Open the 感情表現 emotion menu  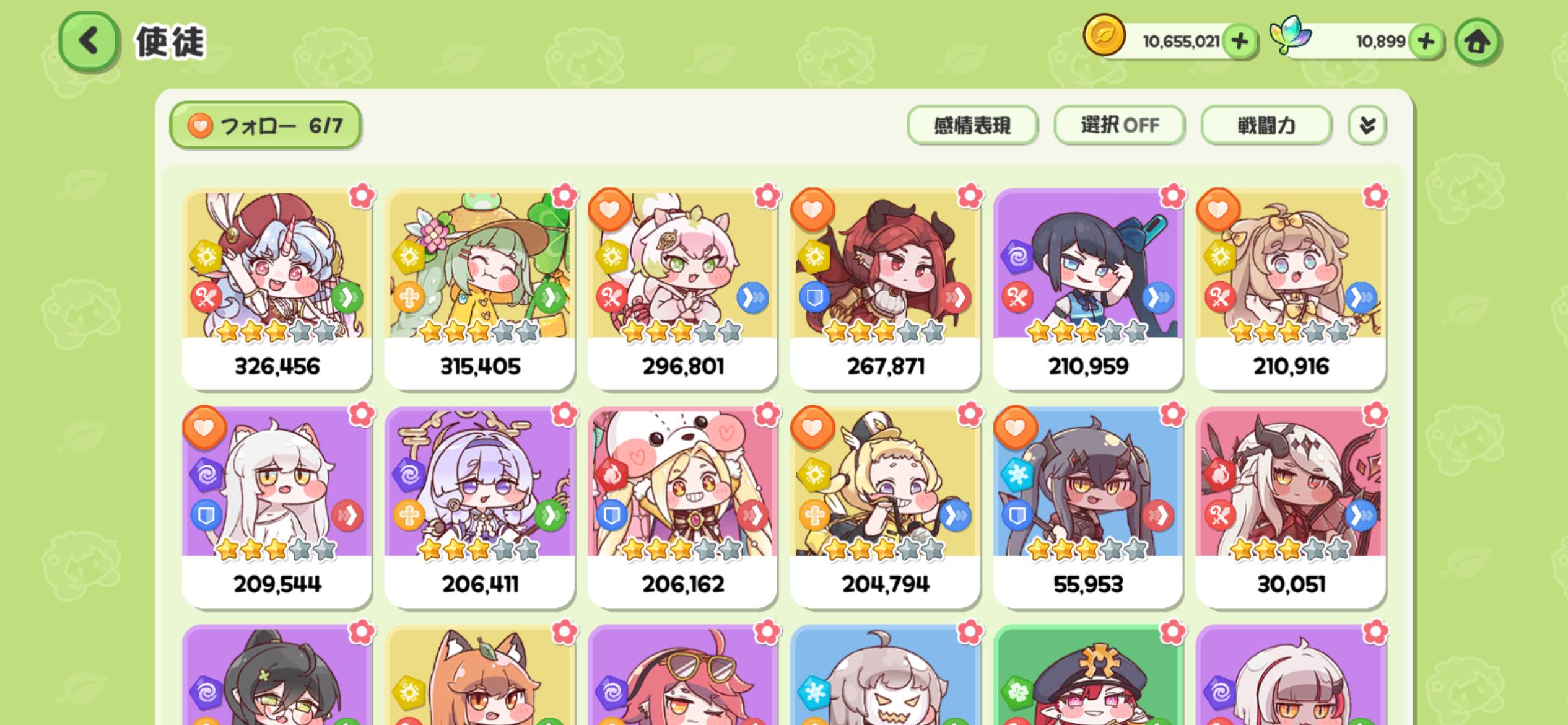pos(972,125)
